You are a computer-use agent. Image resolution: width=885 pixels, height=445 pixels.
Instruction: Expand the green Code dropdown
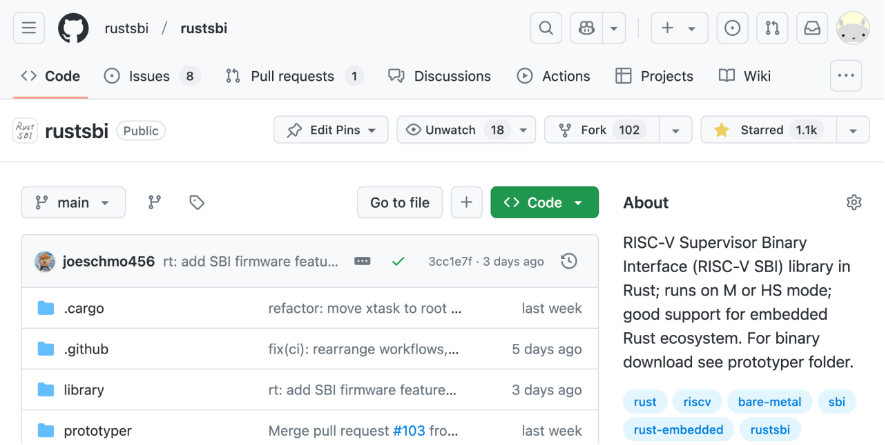point(544,202)
